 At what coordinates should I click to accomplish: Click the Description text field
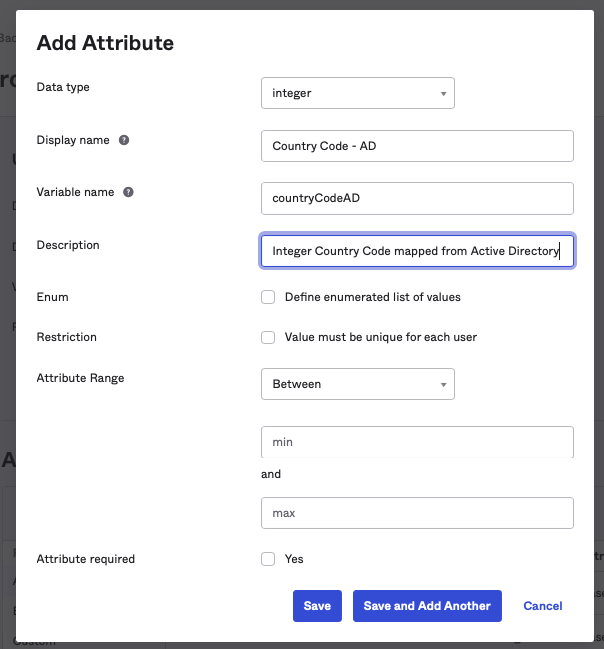416,251
